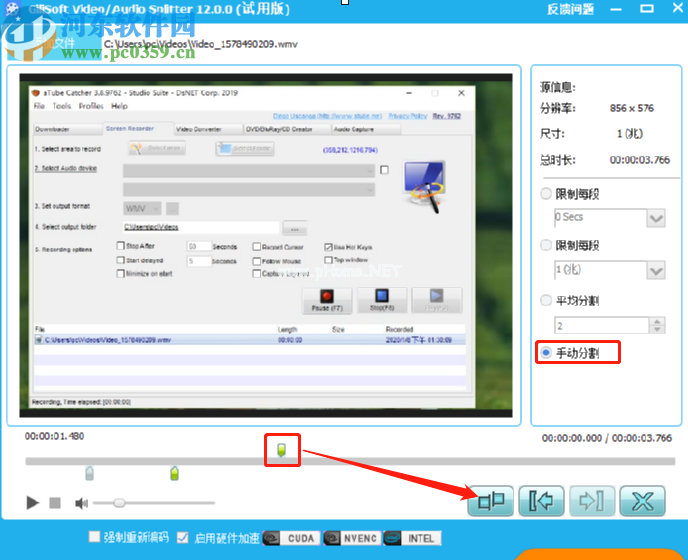Adjust the volume slider knob
This screenshot has width=688, height=560.
[x=119, y=503]
